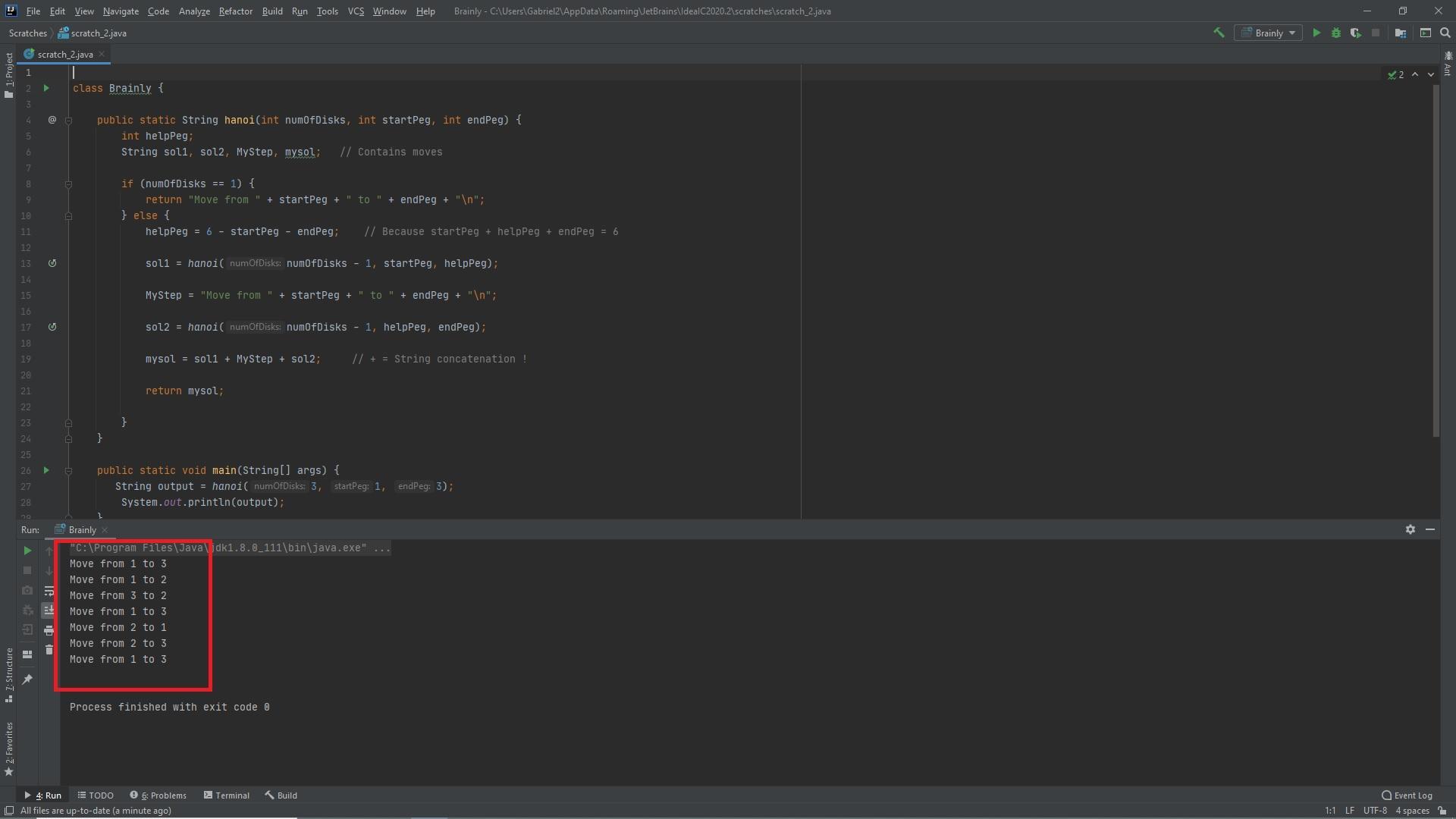Open the Event Log button
Screen dimensions: 1456x819
click(1407, 795)
